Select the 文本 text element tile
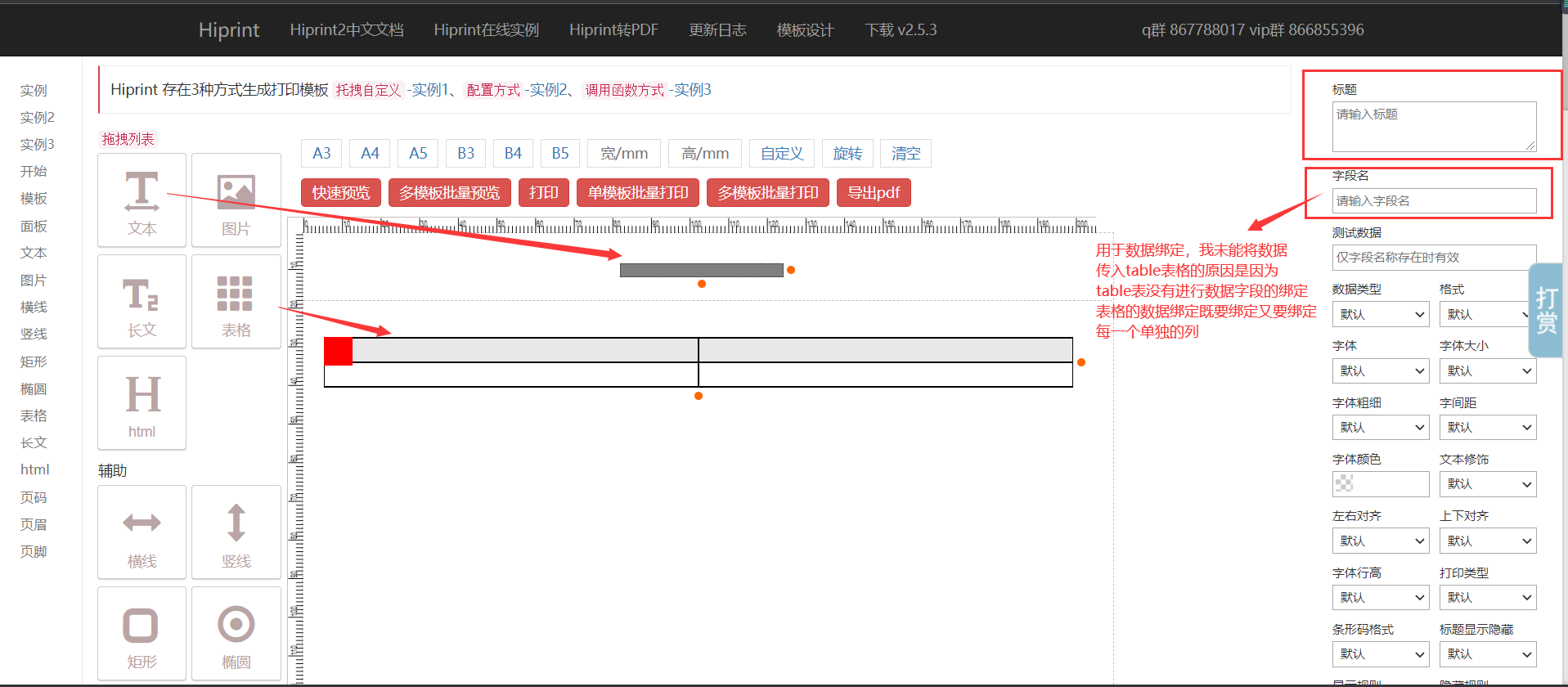Image resolution: width=1568 pixels, height=687 pixels. [x=142, y=200]
